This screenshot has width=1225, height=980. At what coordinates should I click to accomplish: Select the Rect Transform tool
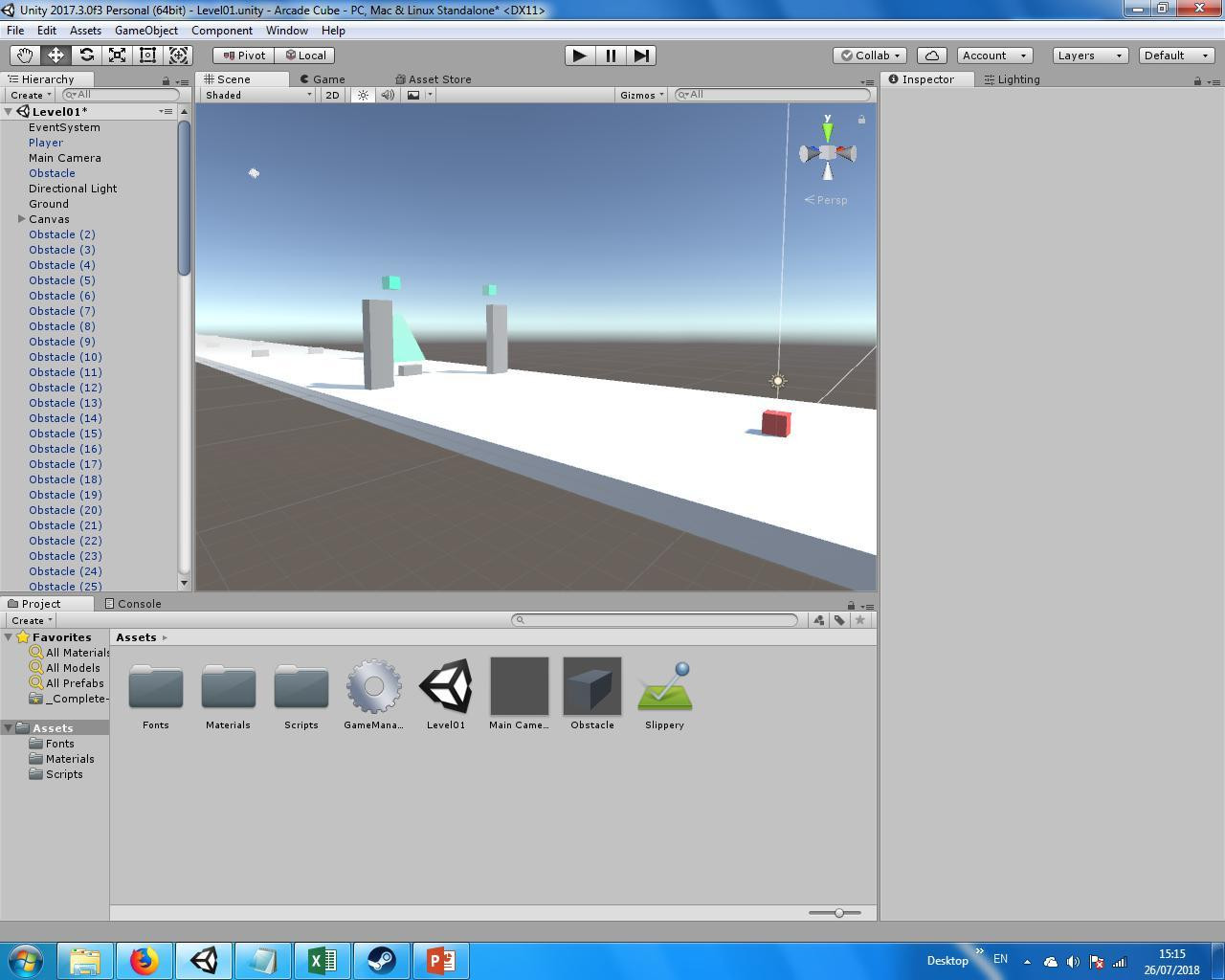point(147,56)
